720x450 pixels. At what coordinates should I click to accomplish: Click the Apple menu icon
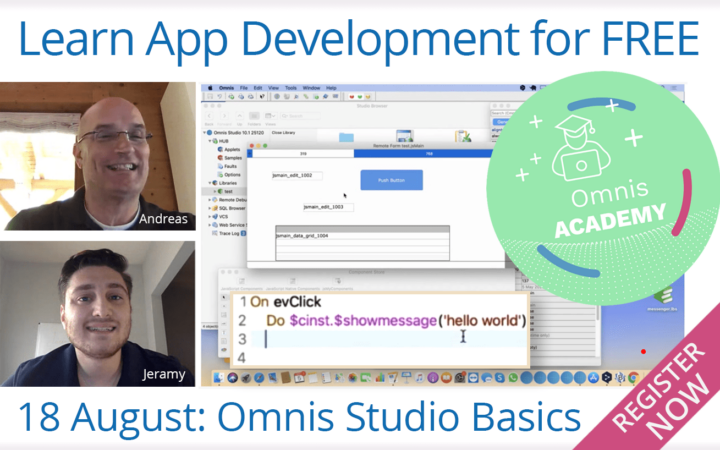[x=212, y=88]
